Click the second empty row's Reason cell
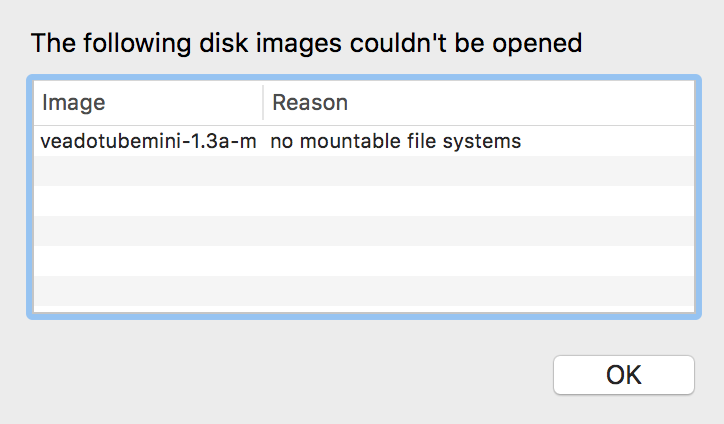724x424 pixels. pyautogui.click(x=478, y=201)
